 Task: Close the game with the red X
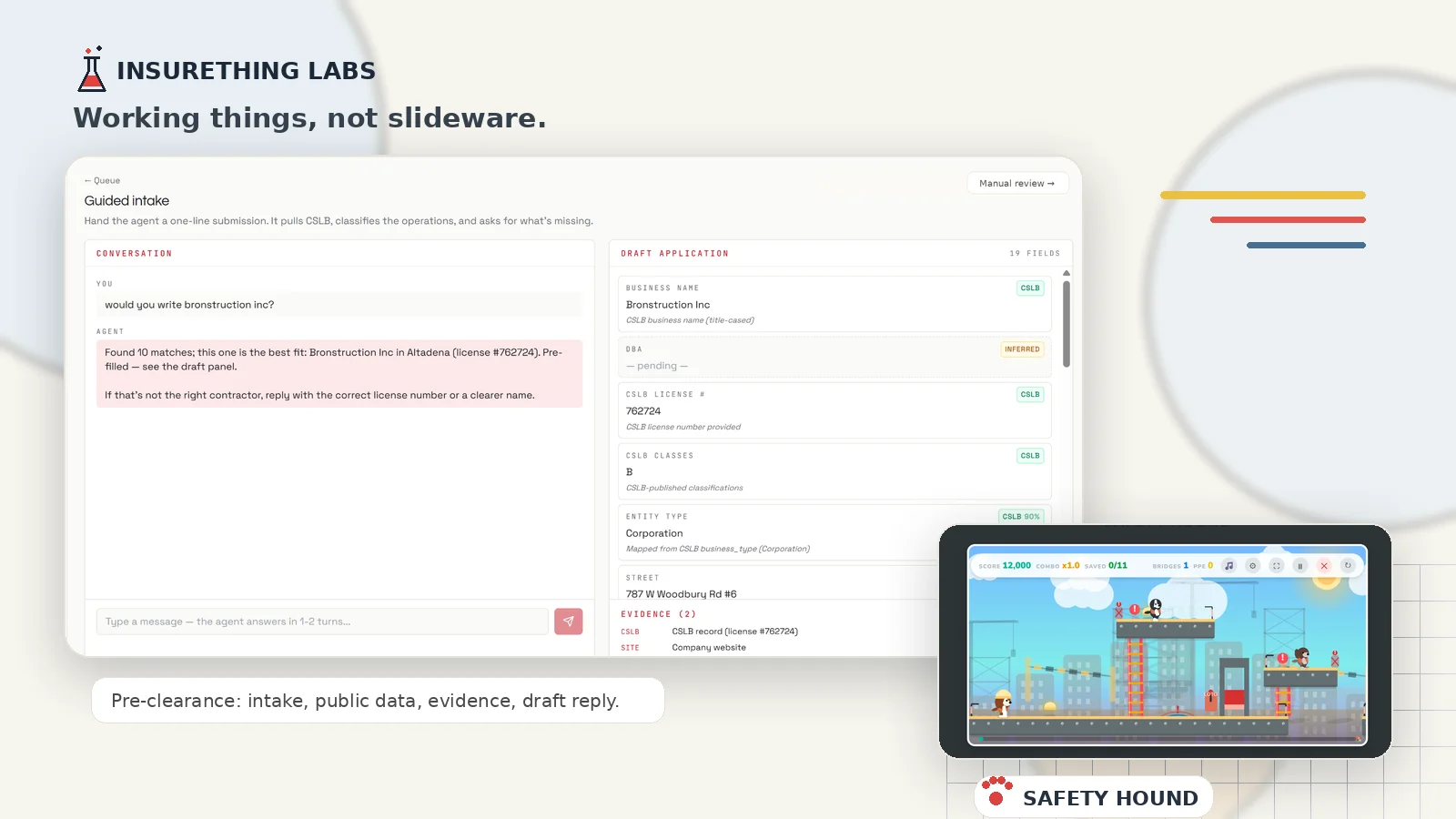click(1324, 565)
